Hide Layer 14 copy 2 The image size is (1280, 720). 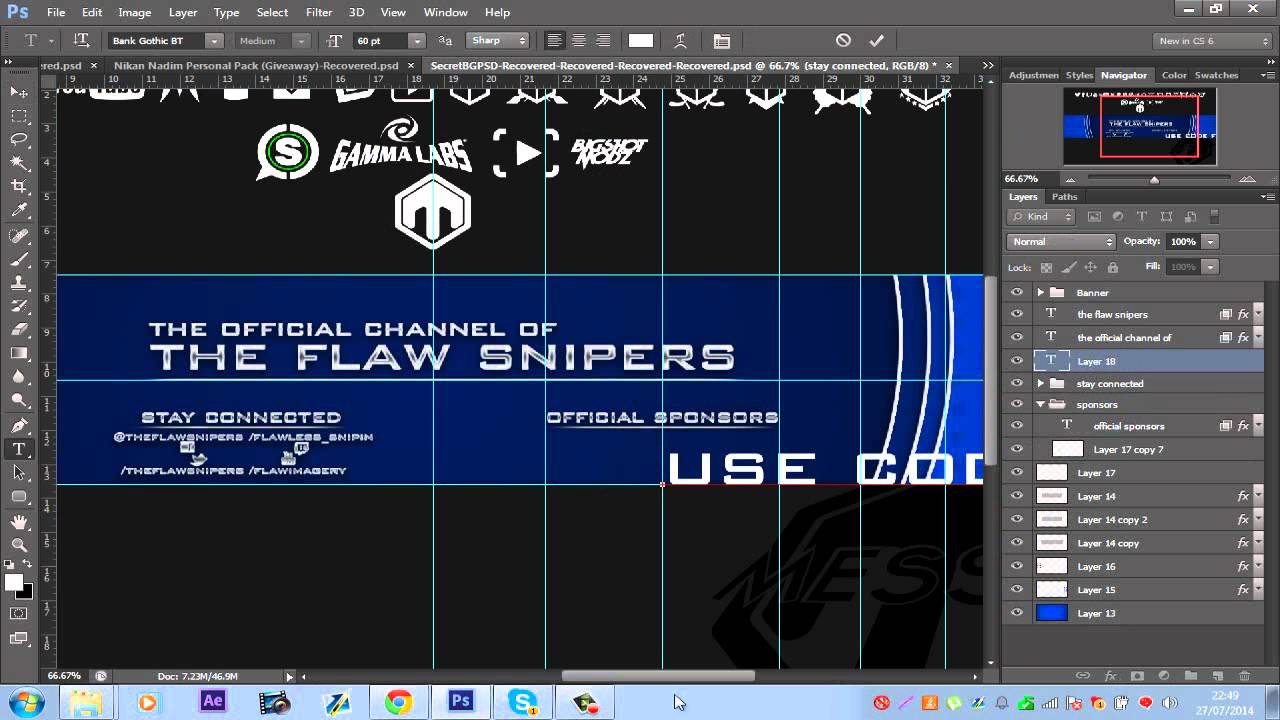point(1017,519)
